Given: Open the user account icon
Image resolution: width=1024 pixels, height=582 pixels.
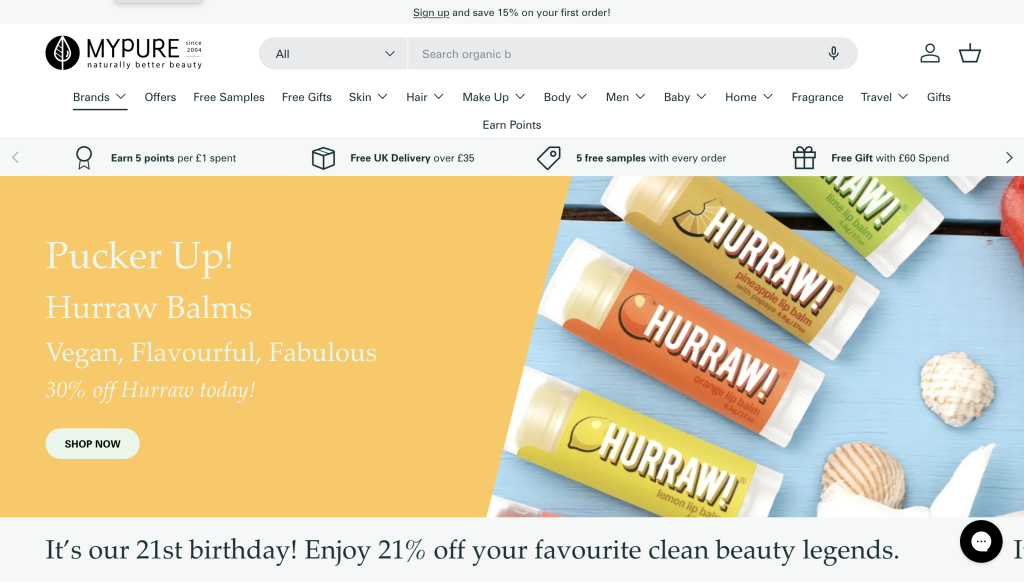Looking at the screenshot, I should pos(930,54).
